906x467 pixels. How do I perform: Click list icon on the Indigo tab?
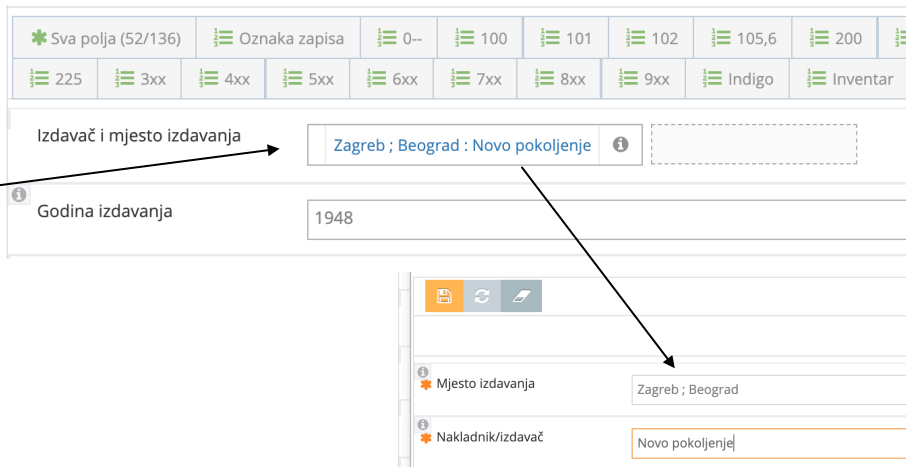tap(712, 79)
